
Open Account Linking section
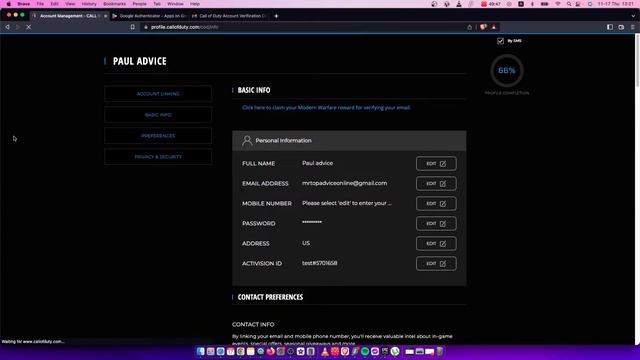(158, 94)
